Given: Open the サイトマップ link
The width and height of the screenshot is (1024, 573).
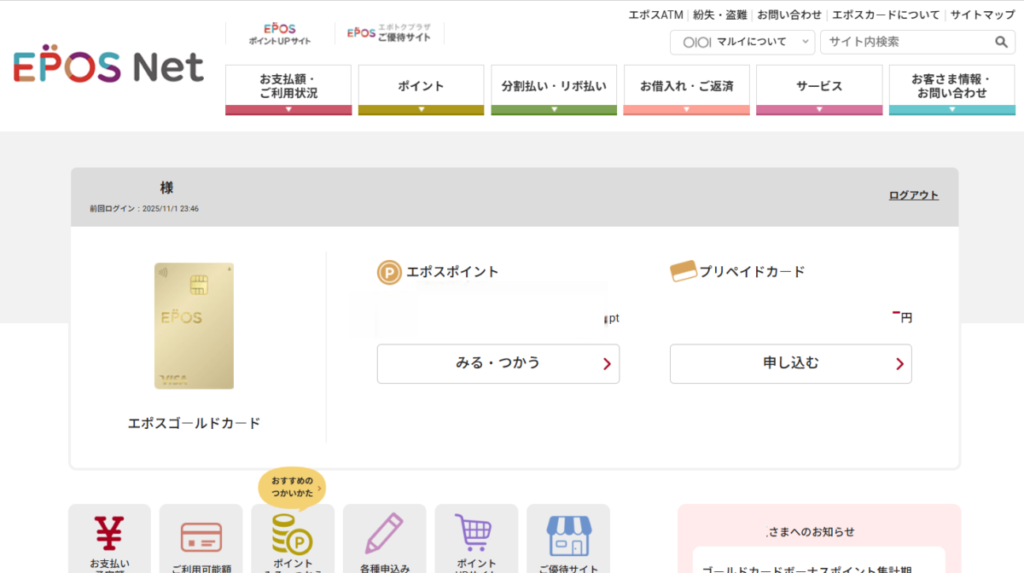Looking at the screenshot, I should pyautogui.click(x=982, y=14).
